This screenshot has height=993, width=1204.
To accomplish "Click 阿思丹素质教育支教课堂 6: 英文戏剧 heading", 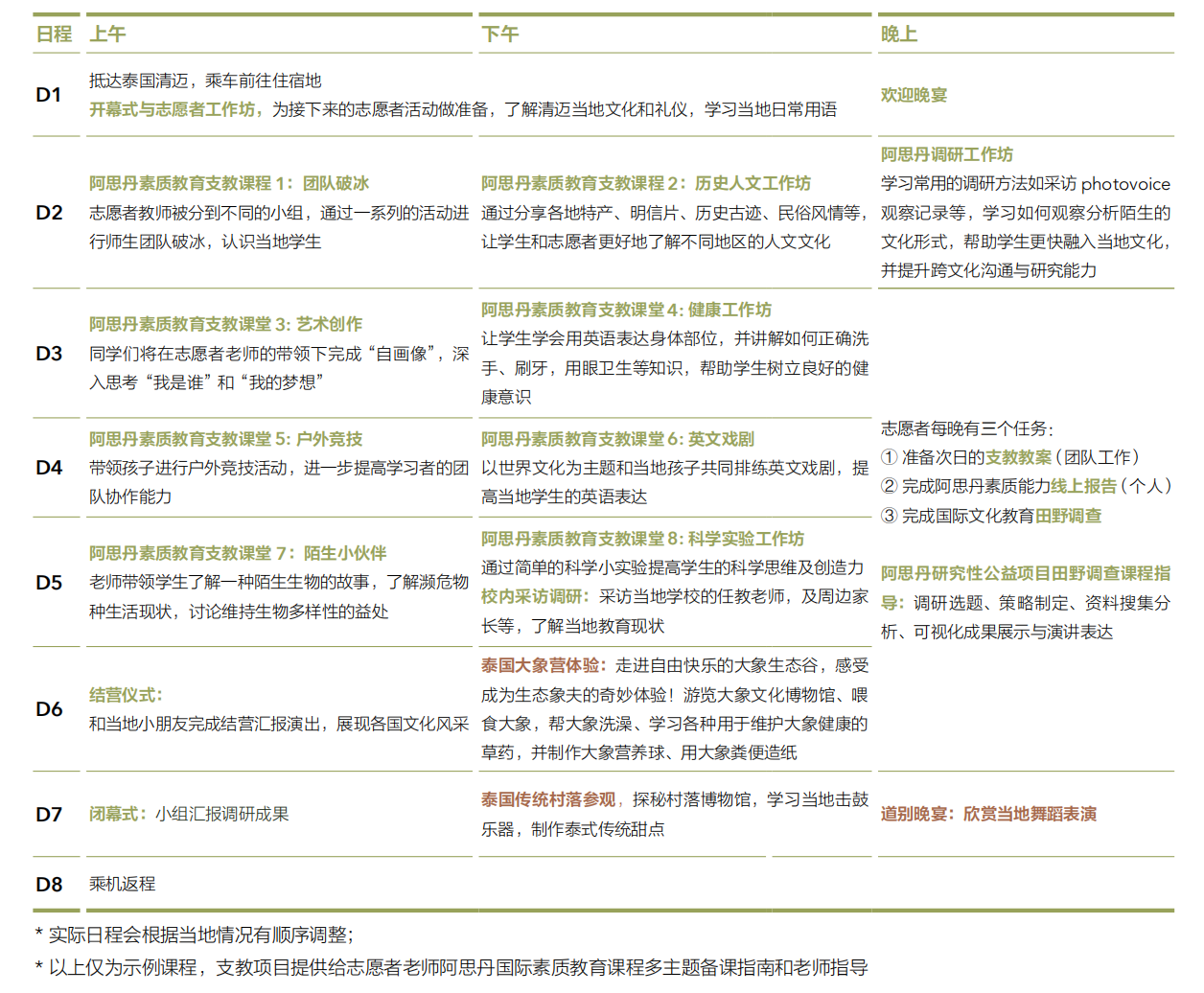I will coord(617,439).
